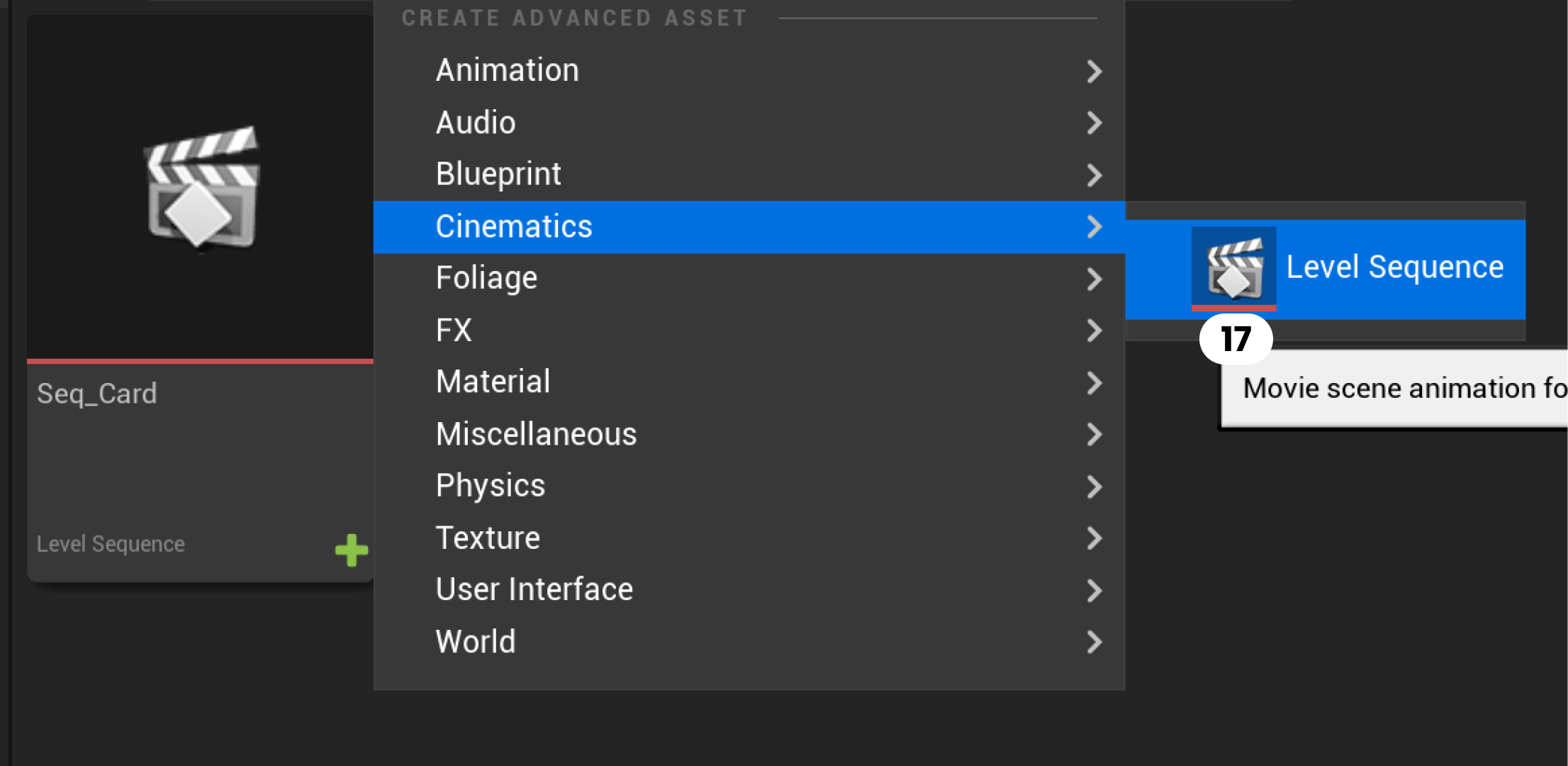Open the Physics asset category
This screenshot has height=766, width=1568.
[490, 486]
